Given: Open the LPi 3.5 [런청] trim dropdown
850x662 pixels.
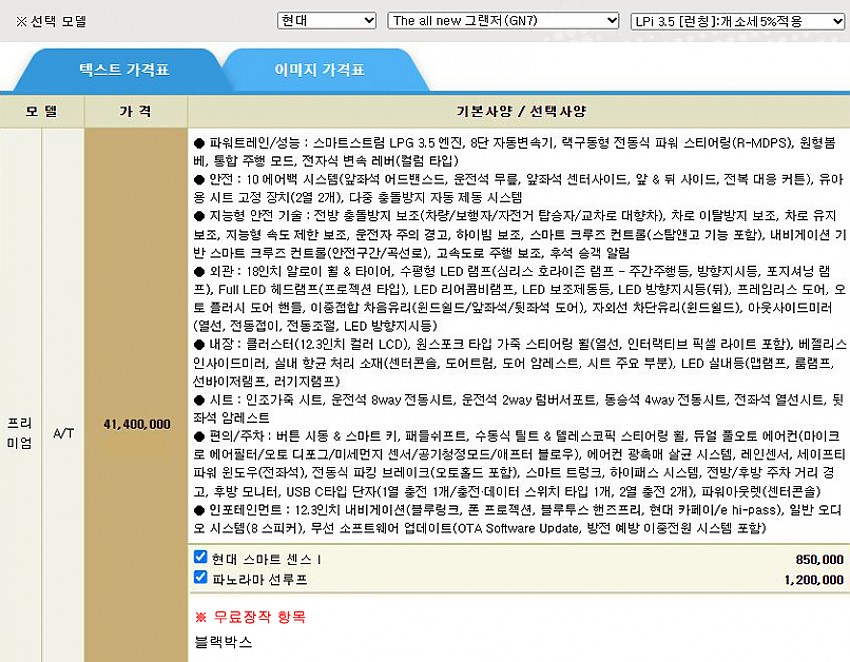Looking at the screenshot, I should [739, 20].
